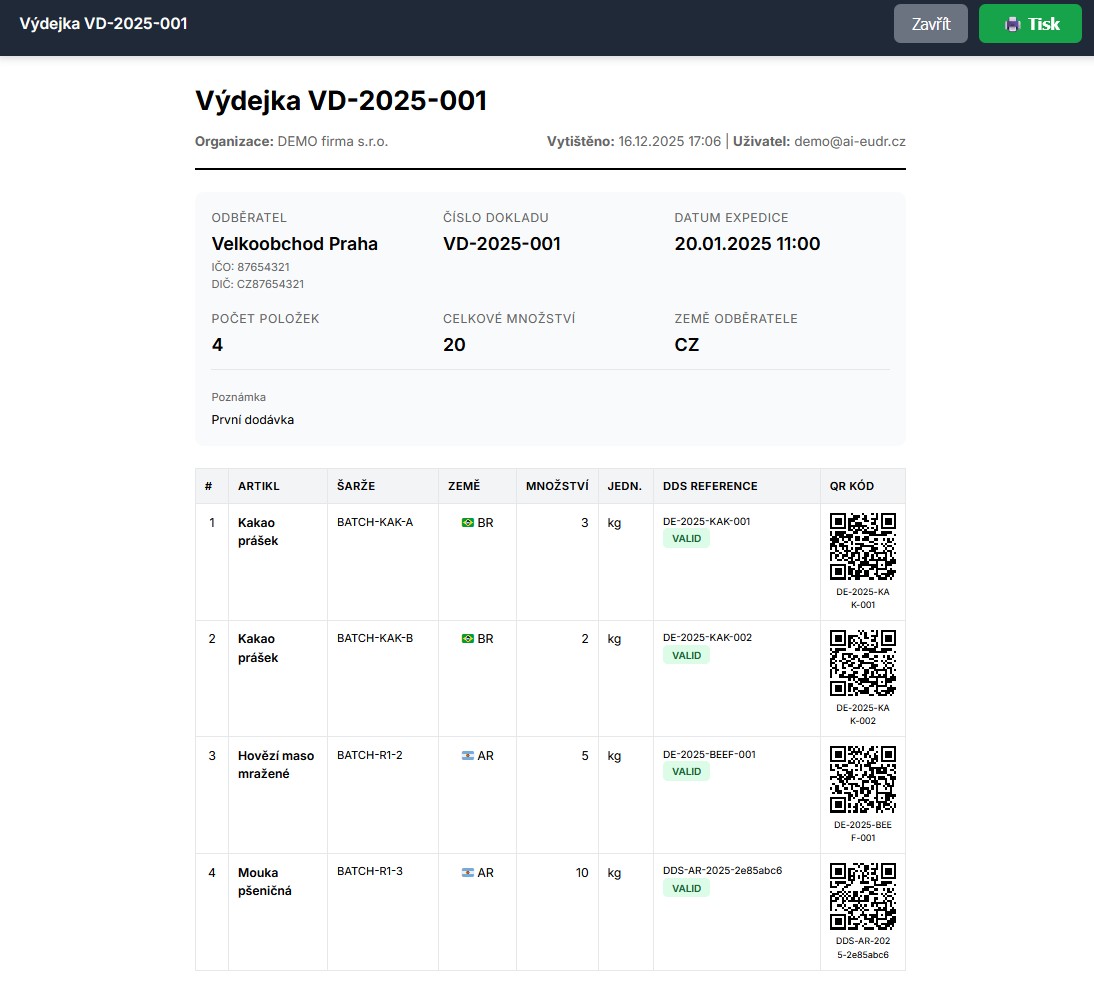1094x987 pixels.
Task: Click the QR code for DE-2025-BEEF-001
Action: tap(862, 779)
